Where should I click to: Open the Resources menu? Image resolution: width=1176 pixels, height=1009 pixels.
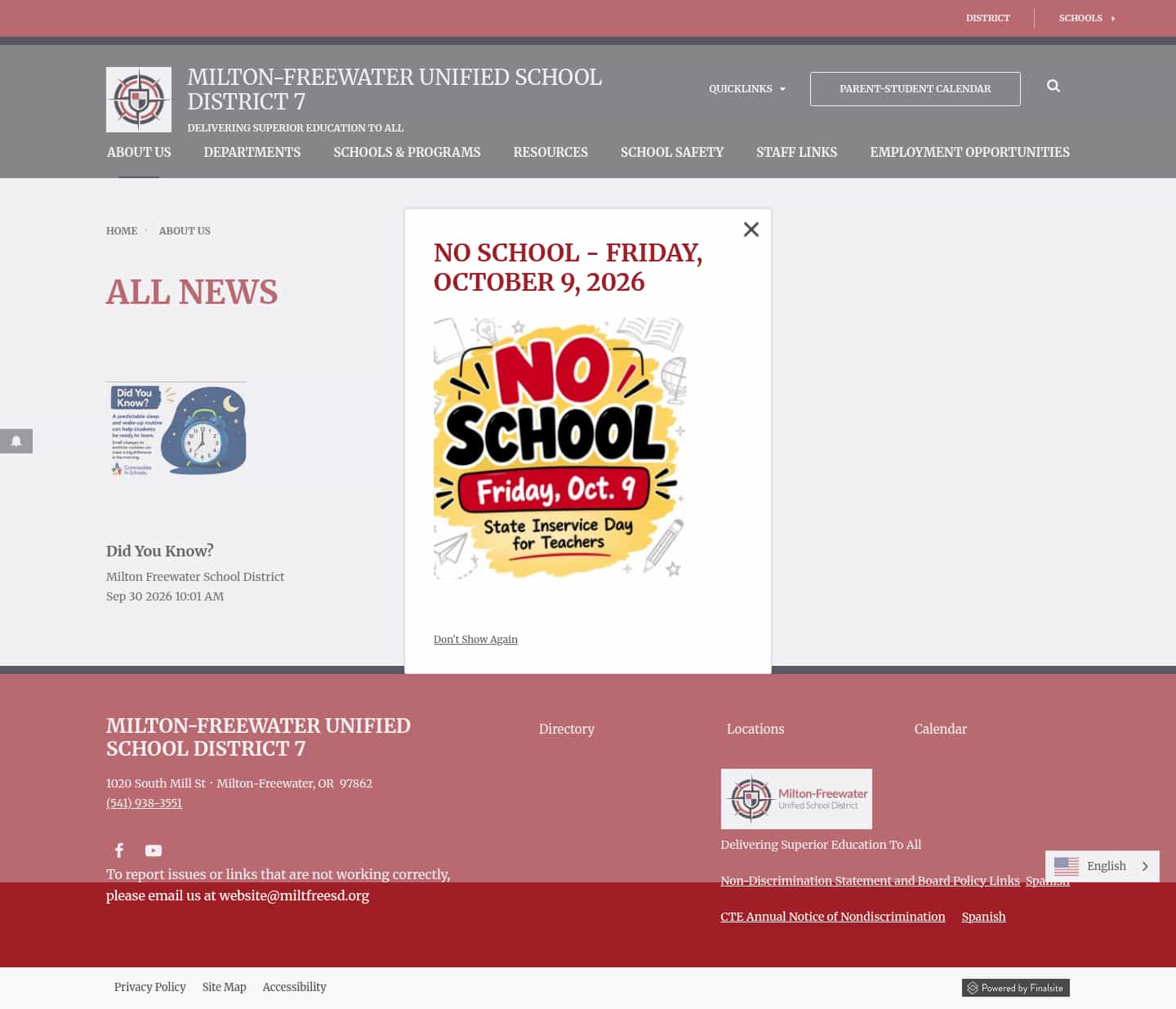[550, 152]
